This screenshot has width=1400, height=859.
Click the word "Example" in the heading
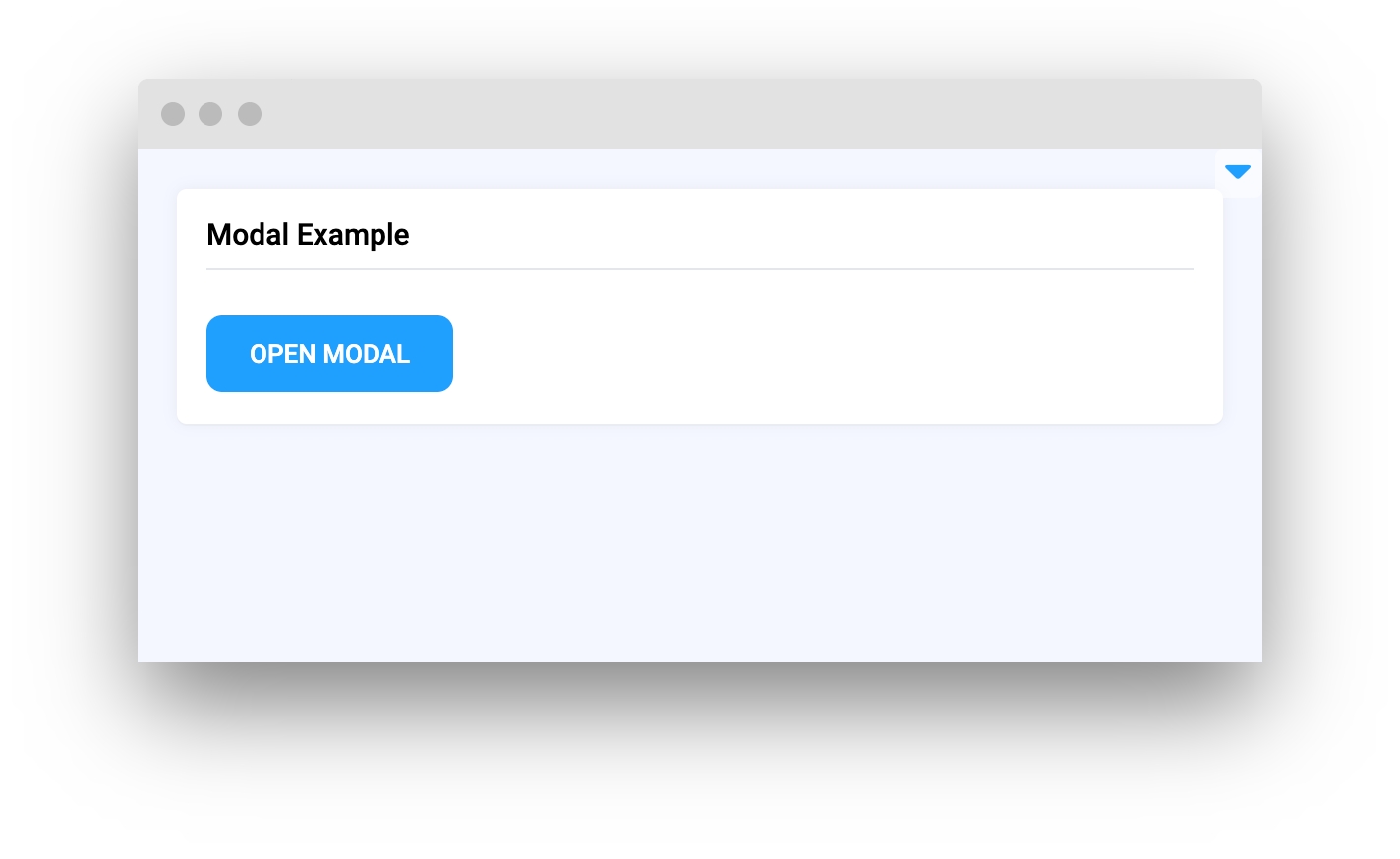(x=353, y=235)
